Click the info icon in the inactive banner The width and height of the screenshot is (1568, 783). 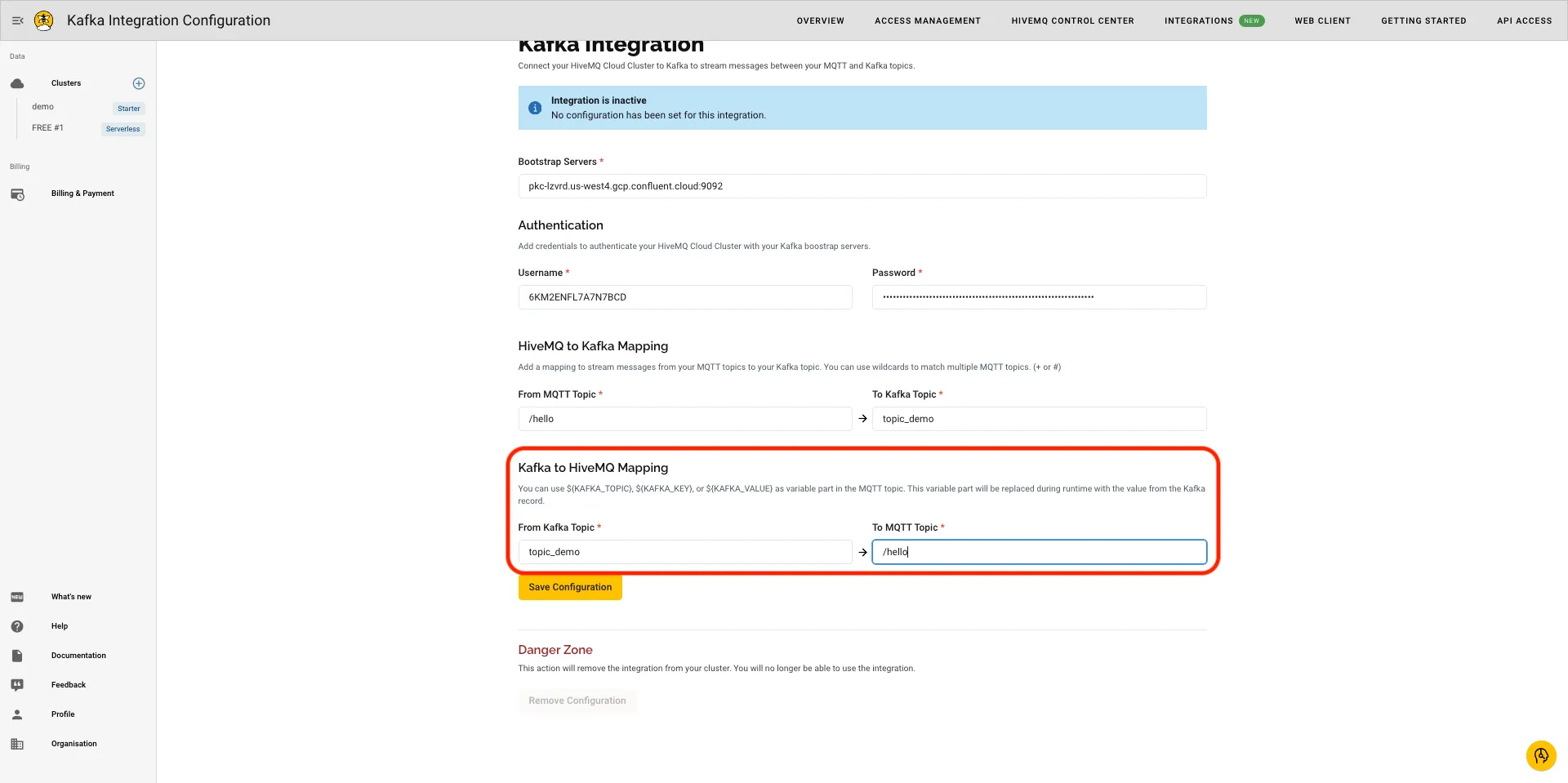pyautogui.click(x=535, y=108)
